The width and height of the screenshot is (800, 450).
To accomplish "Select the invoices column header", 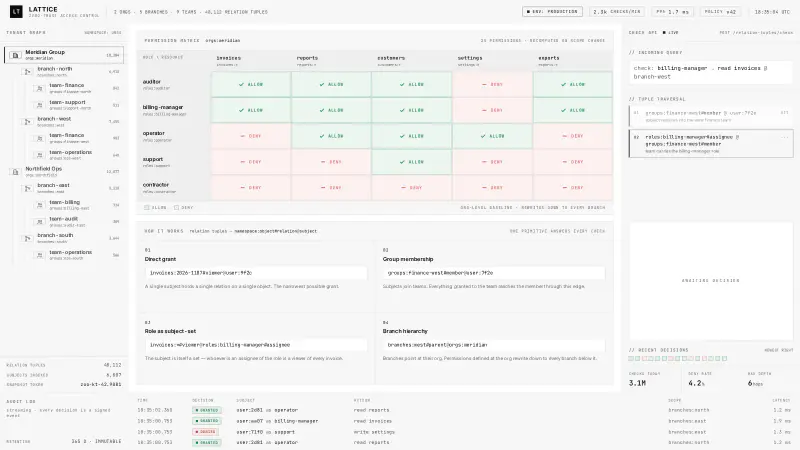I will click(251, 61).
